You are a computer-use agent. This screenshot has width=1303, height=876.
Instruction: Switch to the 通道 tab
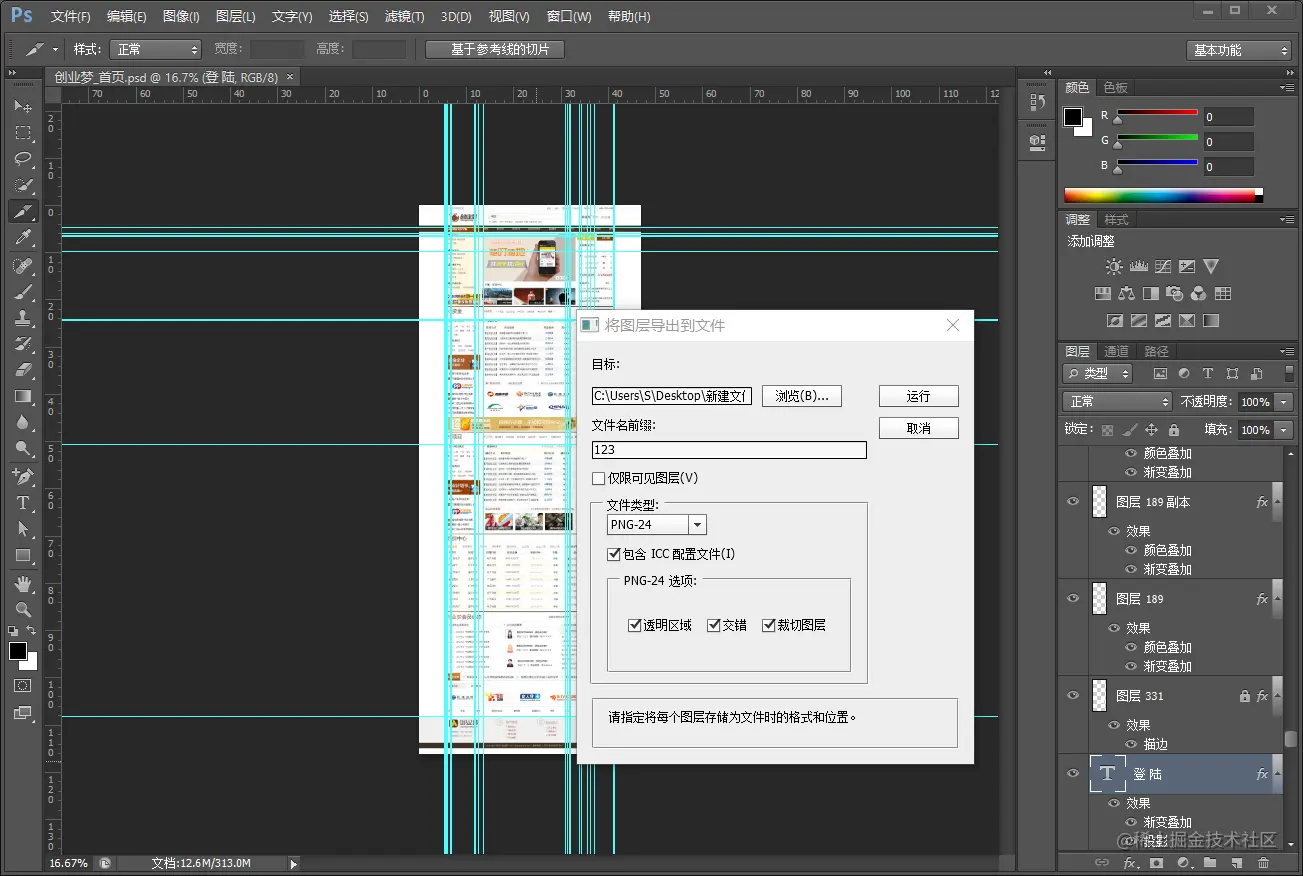tap(1116, 351)
